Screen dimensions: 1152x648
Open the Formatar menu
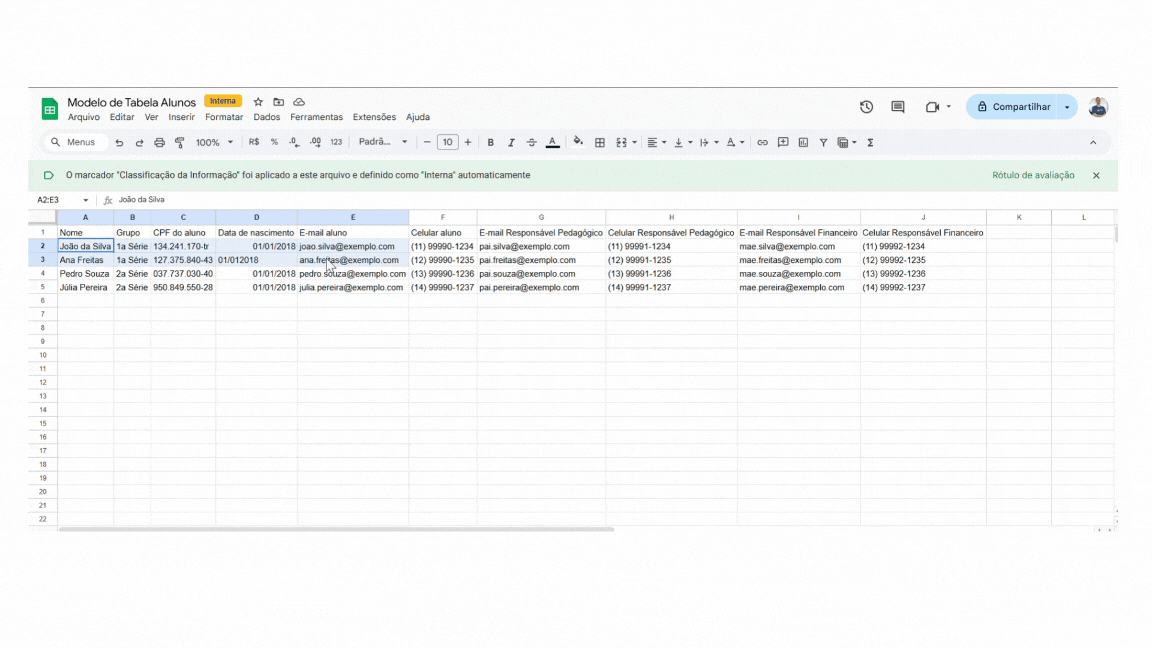pos(224,117)
